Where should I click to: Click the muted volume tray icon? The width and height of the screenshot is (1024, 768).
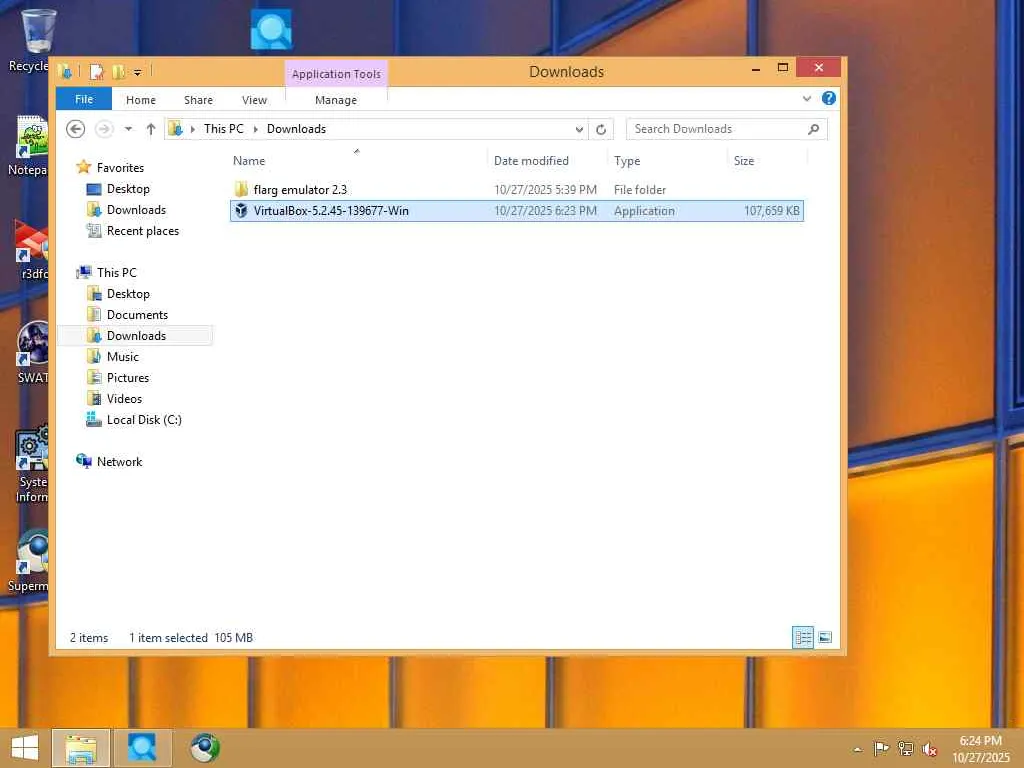tap(929, 749)
